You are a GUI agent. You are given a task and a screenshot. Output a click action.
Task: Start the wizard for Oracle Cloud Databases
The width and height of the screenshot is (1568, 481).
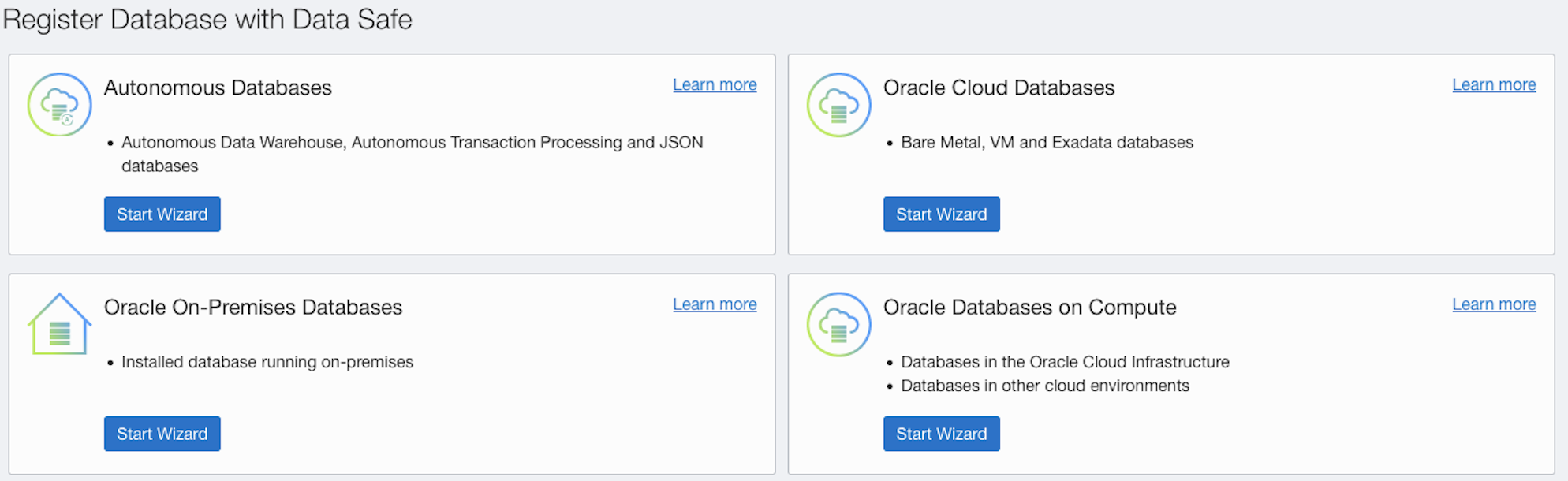coord(941,214)
